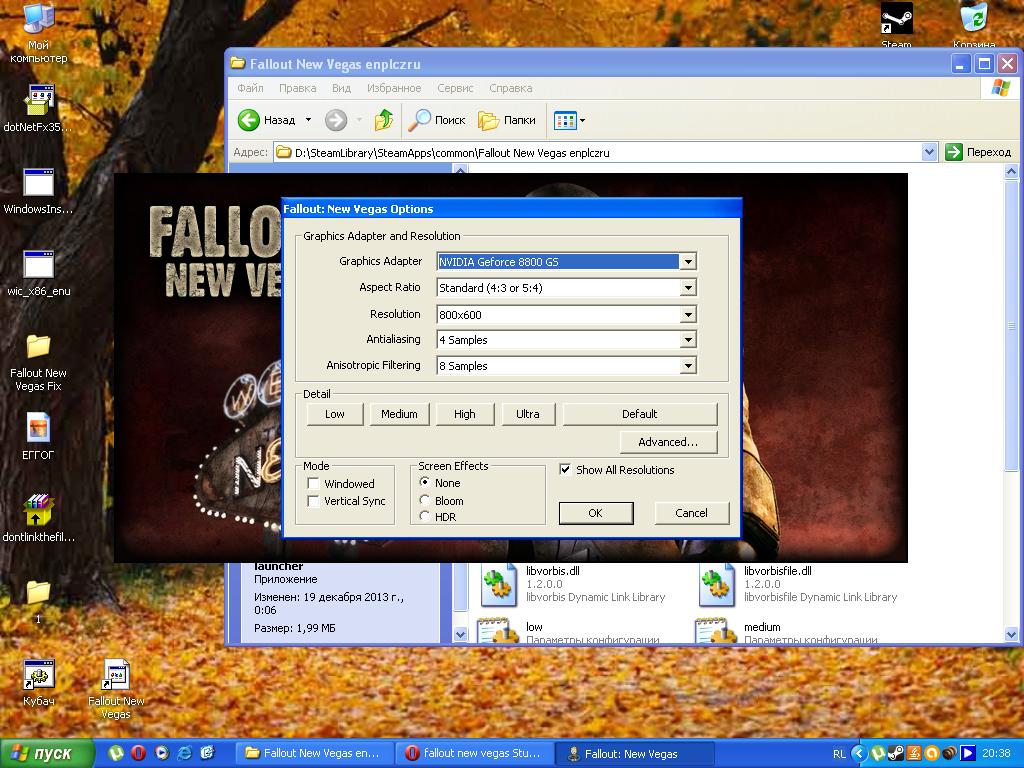Launch uTorrent from quick launch

[x=116, y=753]
